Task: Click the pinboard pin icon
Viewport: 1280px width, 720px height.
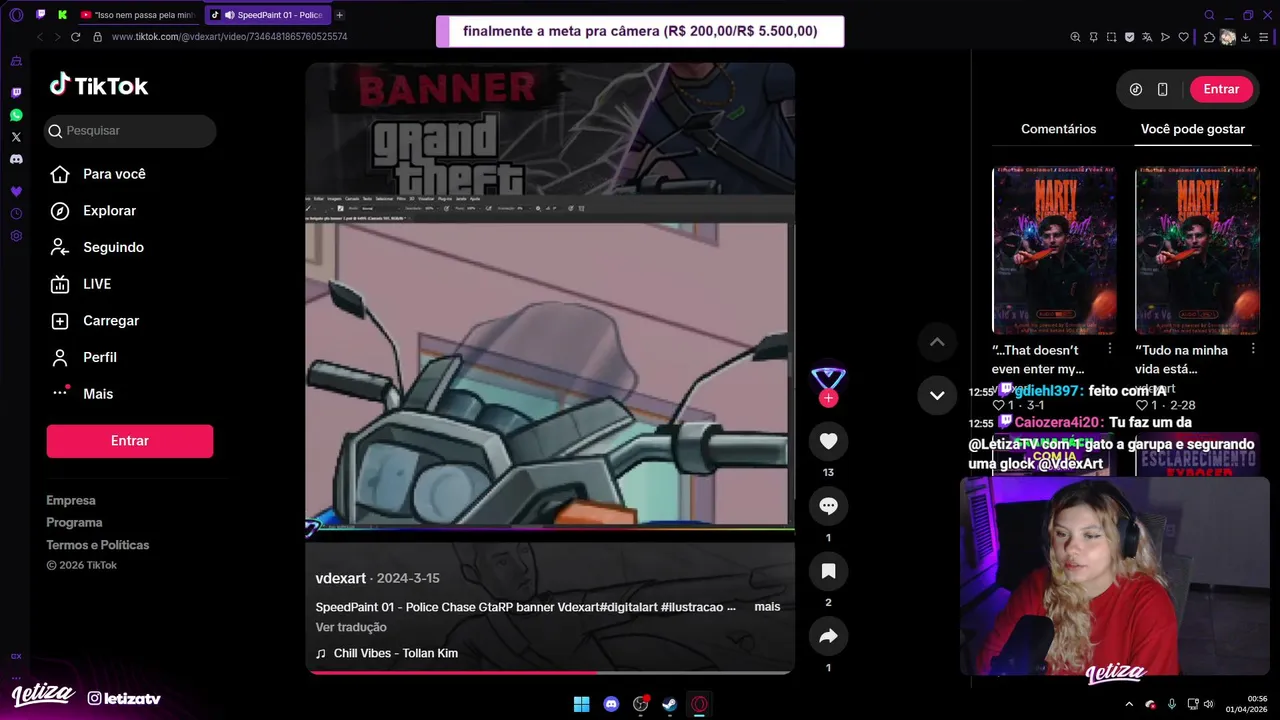Action: [1093, 37]
